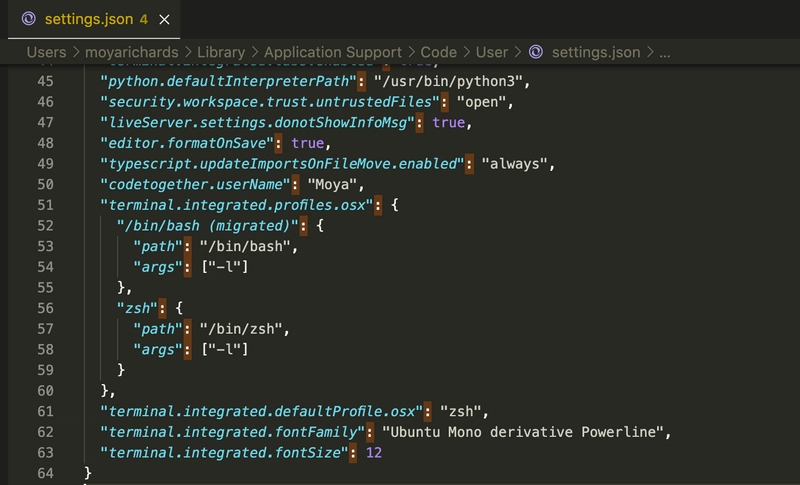Click the "security.workspace.trust.untrustedFiles" key
Viewport: 800px width, 485px height.
(x=270, y=101)
